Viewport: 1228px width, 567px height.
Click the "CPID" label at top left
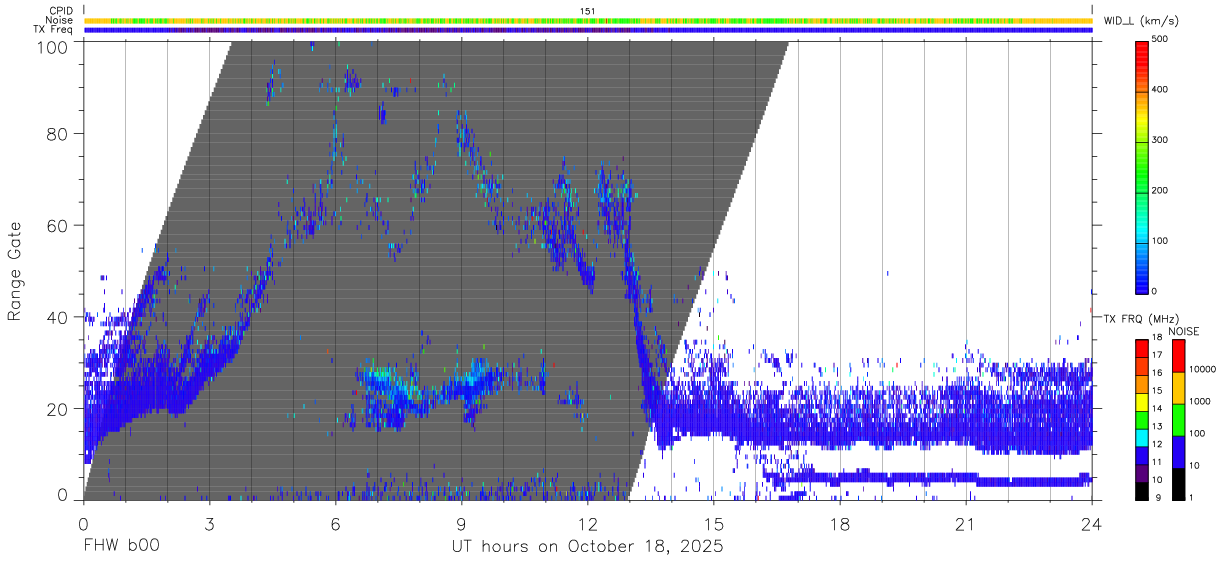click(x=61, y=11)
